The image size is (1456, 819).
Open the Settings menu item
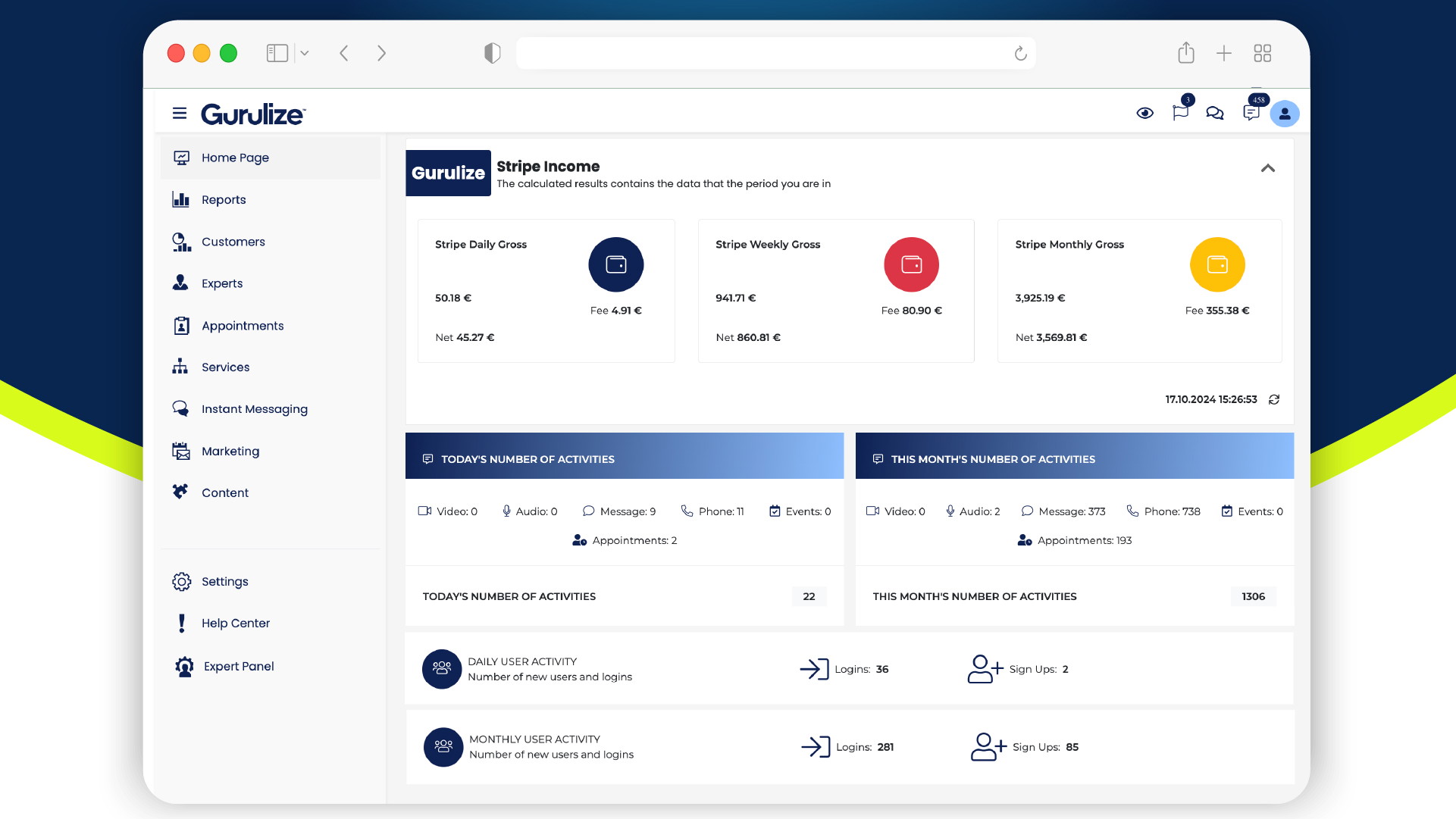coord(224,581)
